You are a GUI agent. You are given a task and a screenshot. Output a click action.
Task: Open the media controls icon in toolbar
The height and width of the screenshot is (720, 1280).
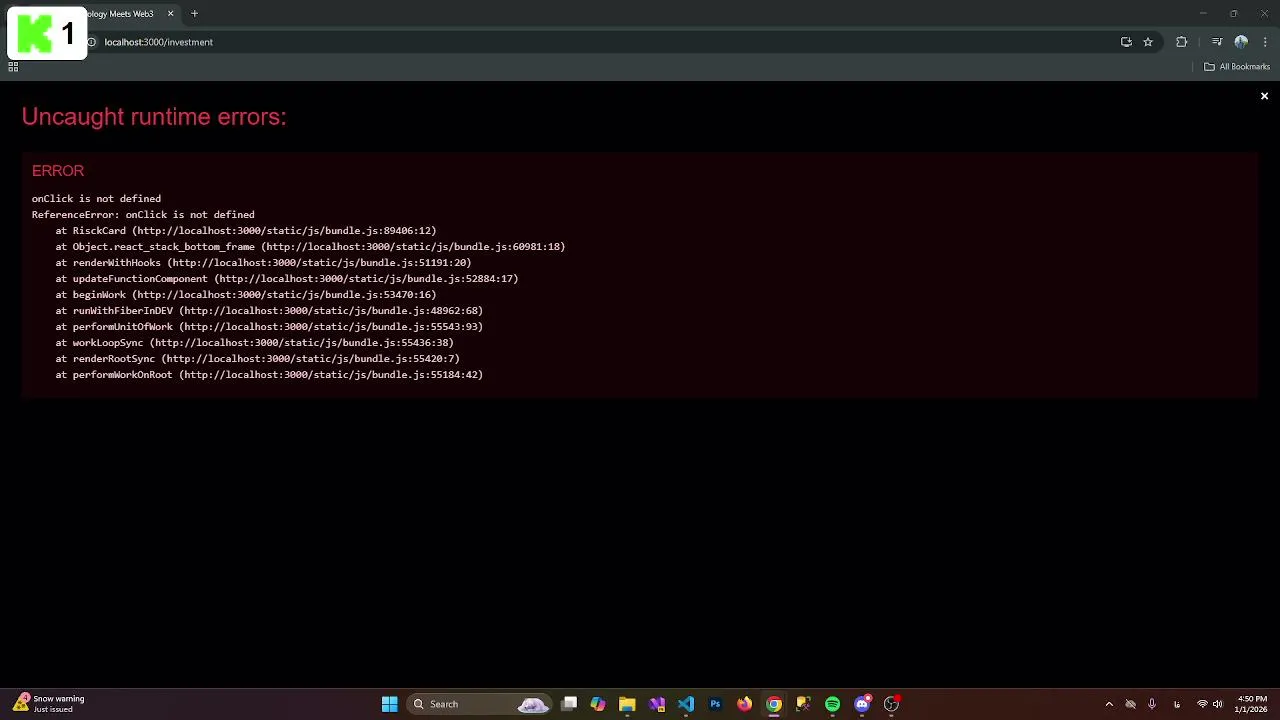tap(1217, 42)
